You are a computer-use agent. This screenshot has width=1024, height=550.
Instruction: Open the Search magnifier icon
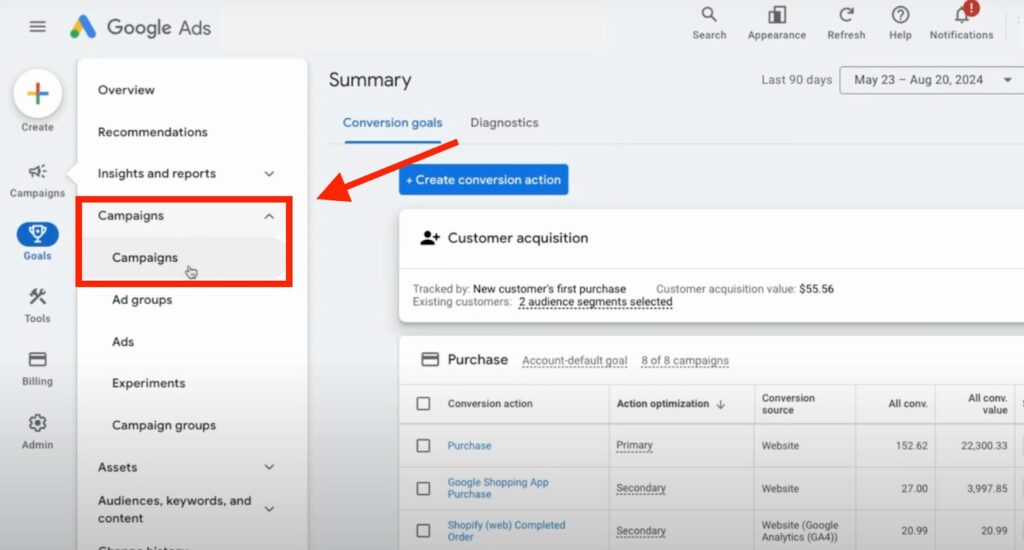coord(709,15)
